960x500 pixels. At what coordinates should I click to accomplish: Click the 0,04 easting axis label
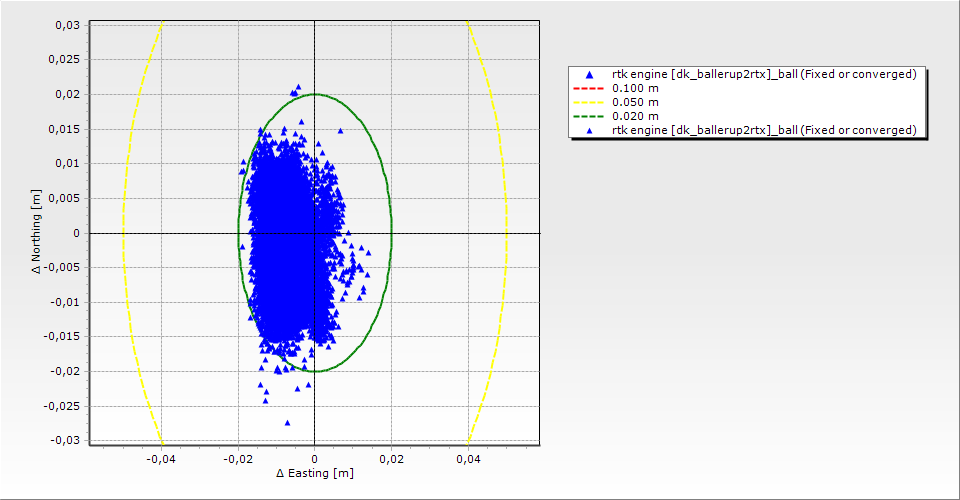coord(468,459)
